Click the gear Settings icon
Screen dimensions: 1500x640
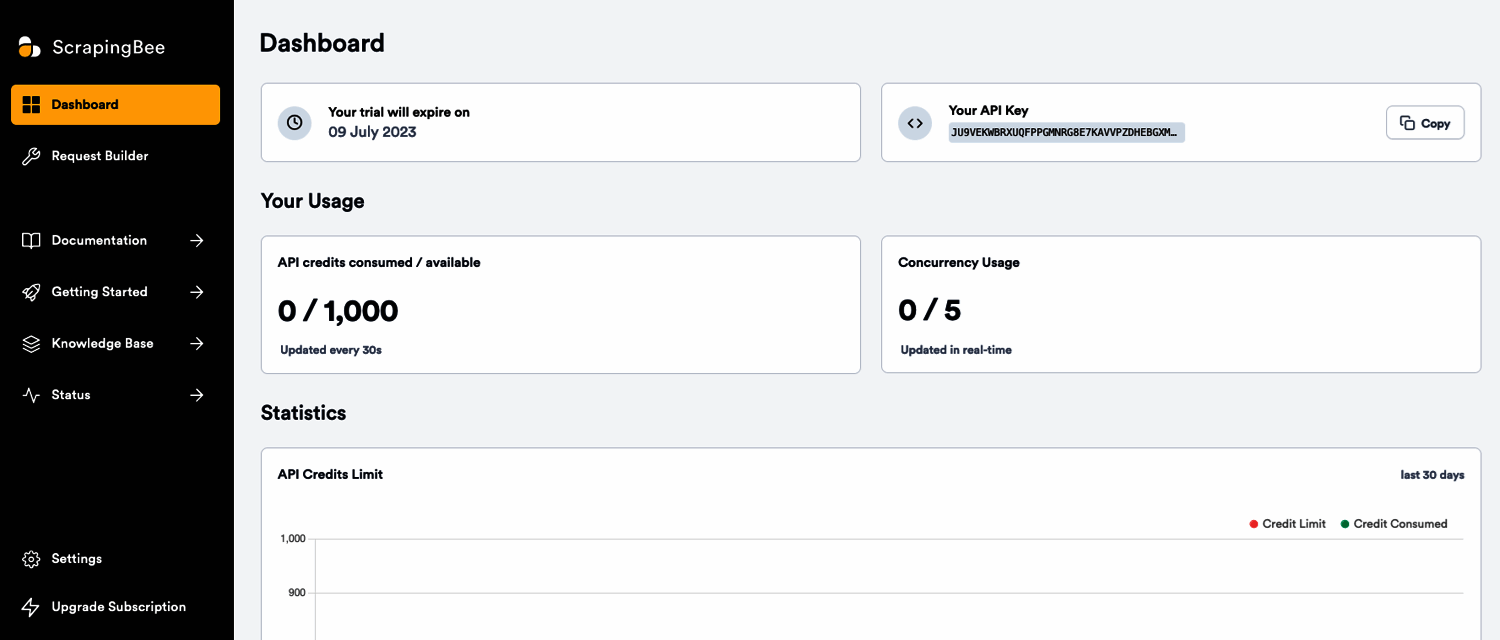click(x=31, y=559)
